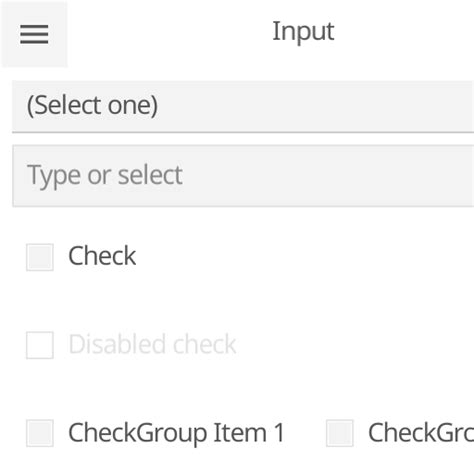
Task: Toggle the box beside Check
Action: tap(40, 257)
